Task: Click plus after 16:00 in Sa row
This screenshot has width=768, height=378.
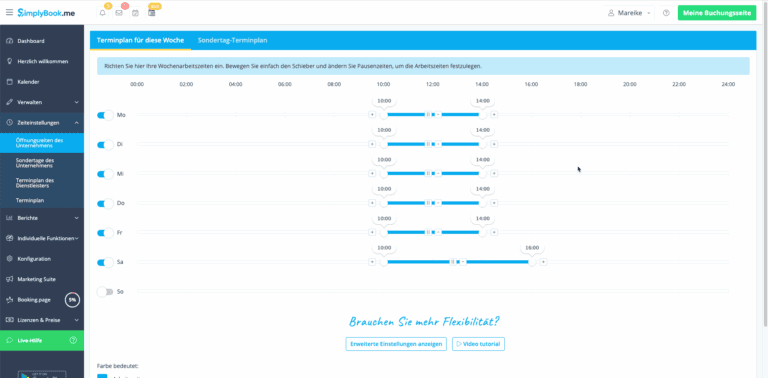Action: coord(544,262)
